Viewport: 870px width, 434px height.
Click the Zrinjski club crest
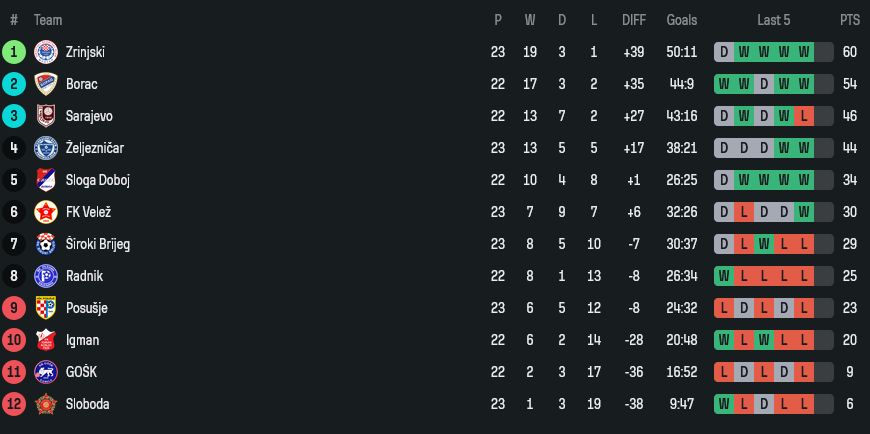point(45,52)
